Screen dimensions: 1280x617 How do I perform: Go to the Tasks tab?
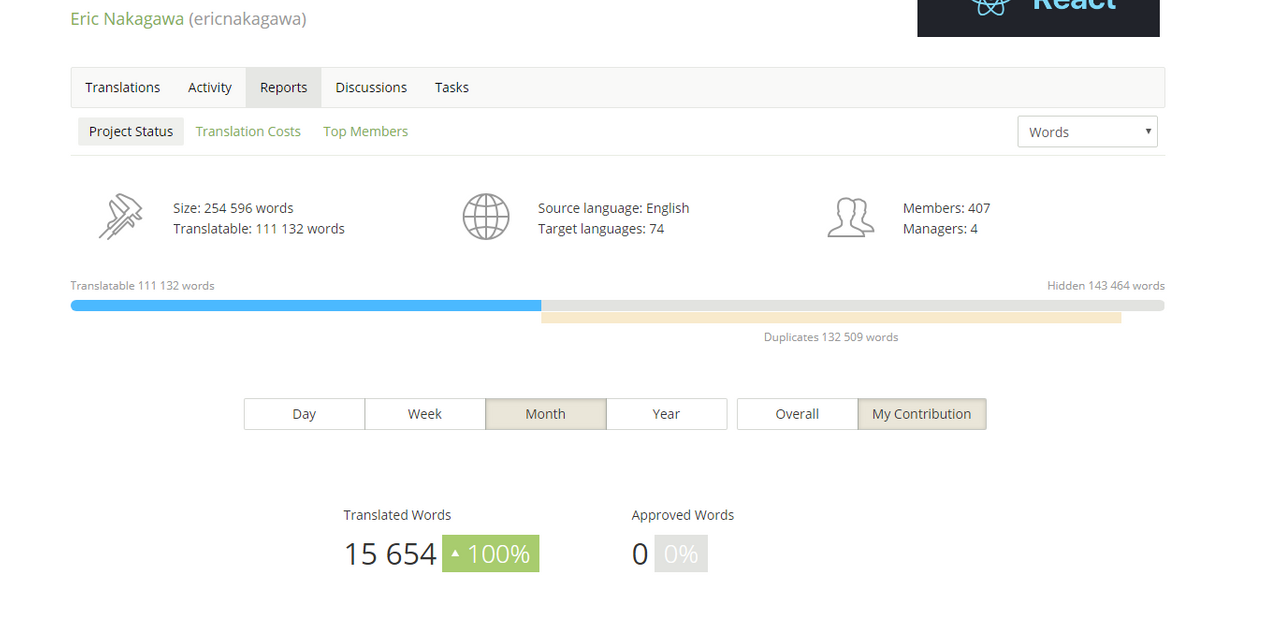452,87
